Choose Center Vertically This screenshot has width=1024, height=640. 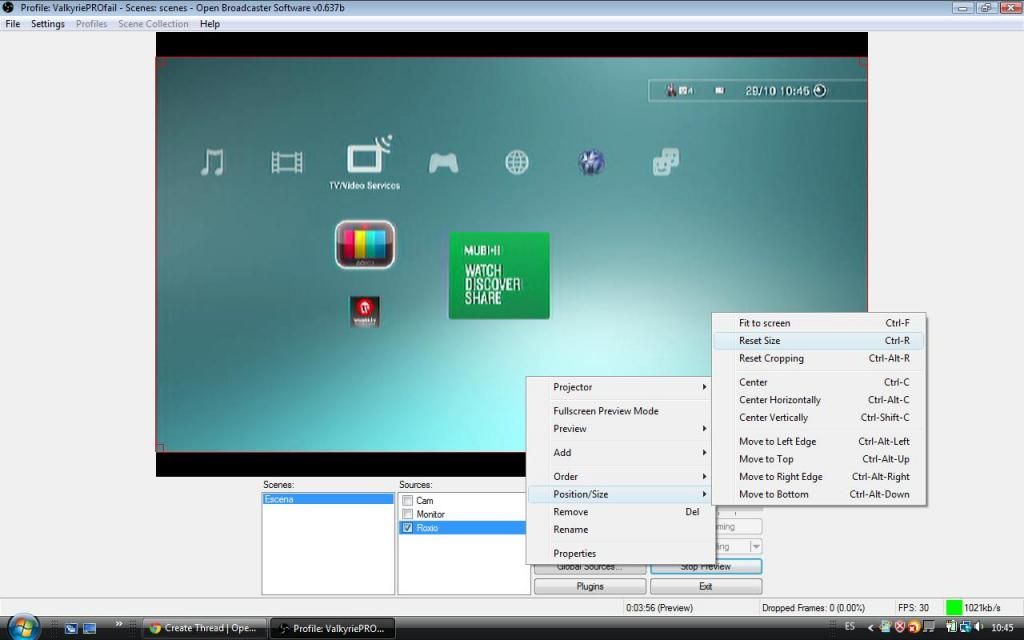pos(819,418)
